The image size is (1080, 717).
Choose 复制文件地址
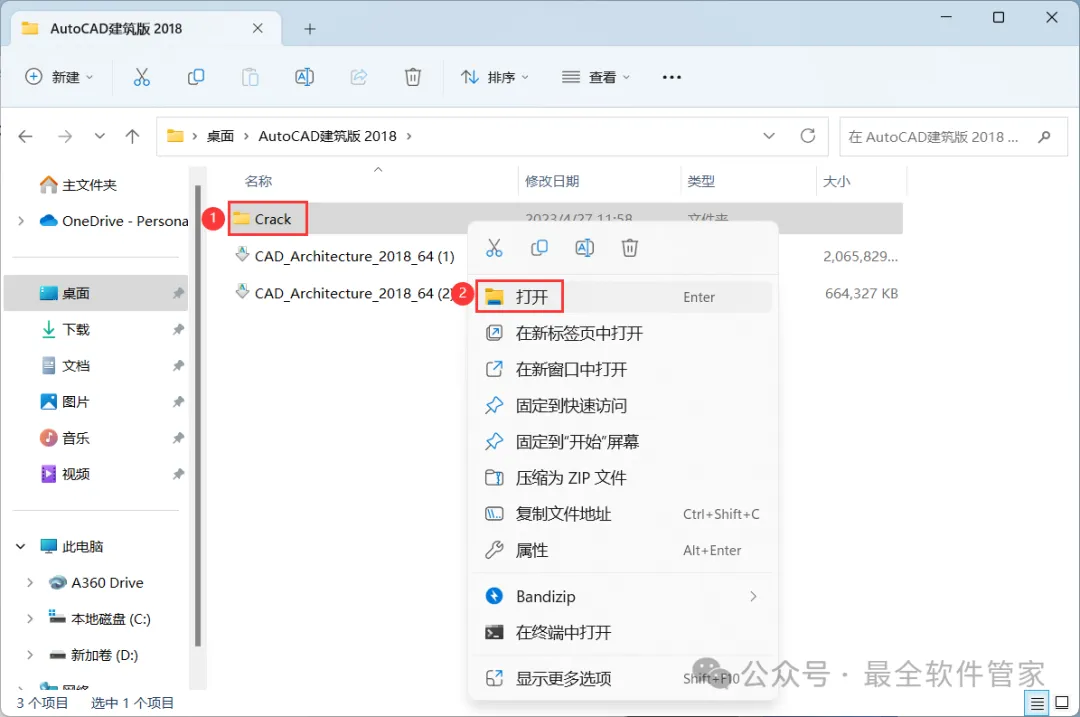tap(623, 514)
